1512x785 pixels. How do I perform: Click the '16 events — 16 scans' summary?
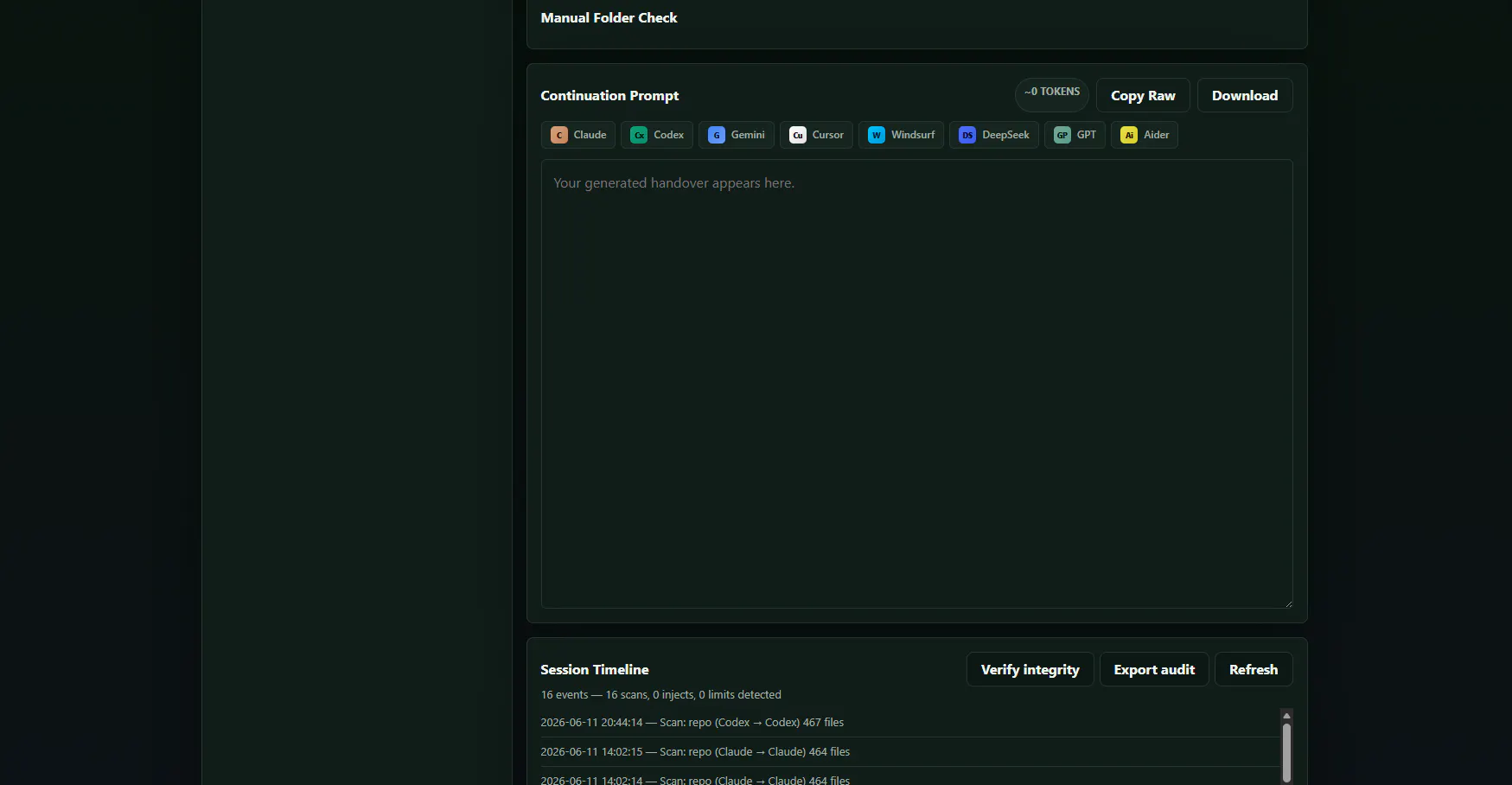(660, 694)
